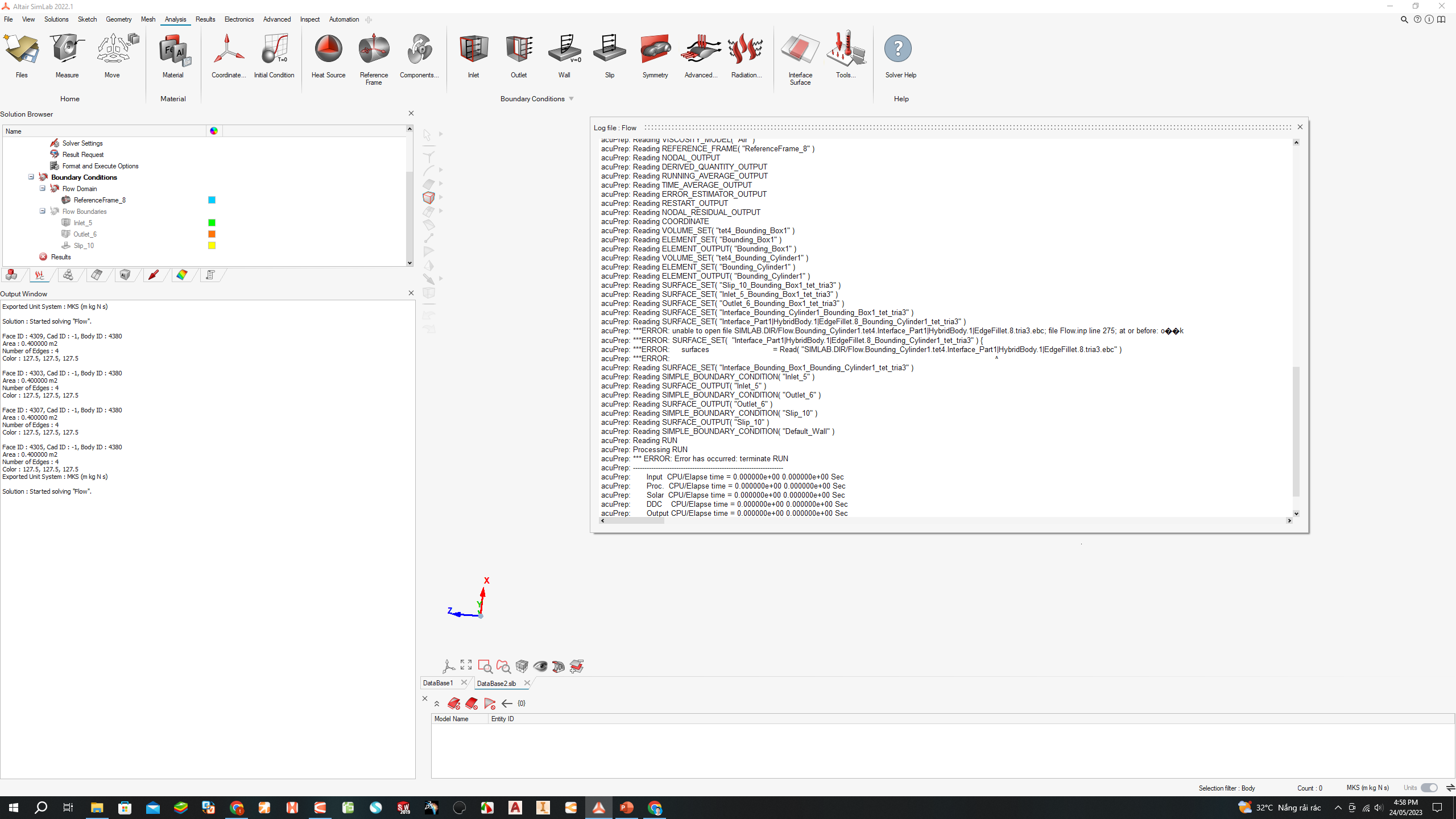This screenshot has width=1456, height=819.
Task: Close the Log file Flow panel
Action: point(1300,127)
